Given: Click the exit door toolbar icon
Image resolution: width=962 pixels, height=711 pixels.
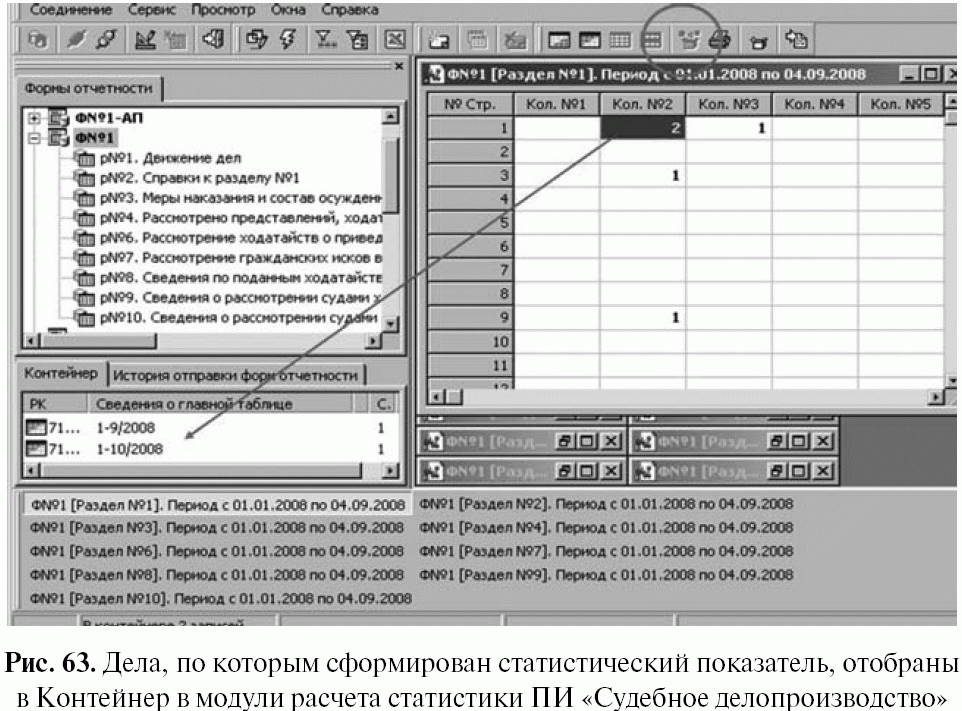Looking at the screenshot, I should (x=213, y=40).
